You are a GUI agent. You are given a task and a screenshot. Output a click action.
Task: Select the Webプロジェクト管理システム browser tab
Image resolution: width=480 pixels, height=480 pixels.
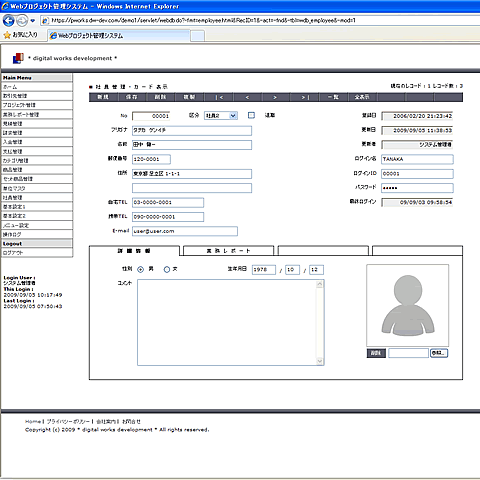119,36
